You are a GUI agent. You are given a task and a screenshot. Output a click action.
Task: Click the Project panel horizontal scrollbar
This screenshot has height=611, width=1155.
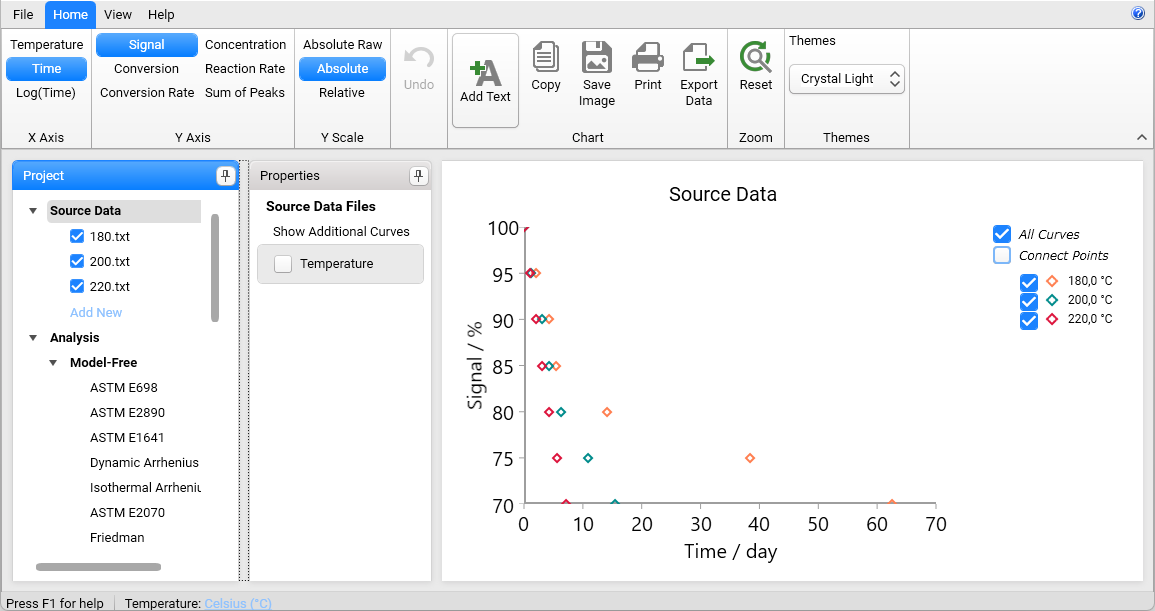coord(98,567)
